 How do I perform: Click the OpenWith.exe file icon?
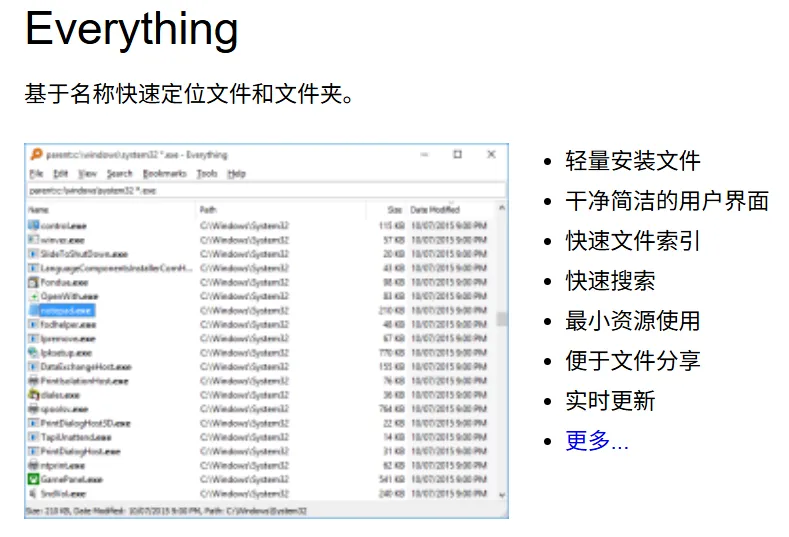[33, 296]
